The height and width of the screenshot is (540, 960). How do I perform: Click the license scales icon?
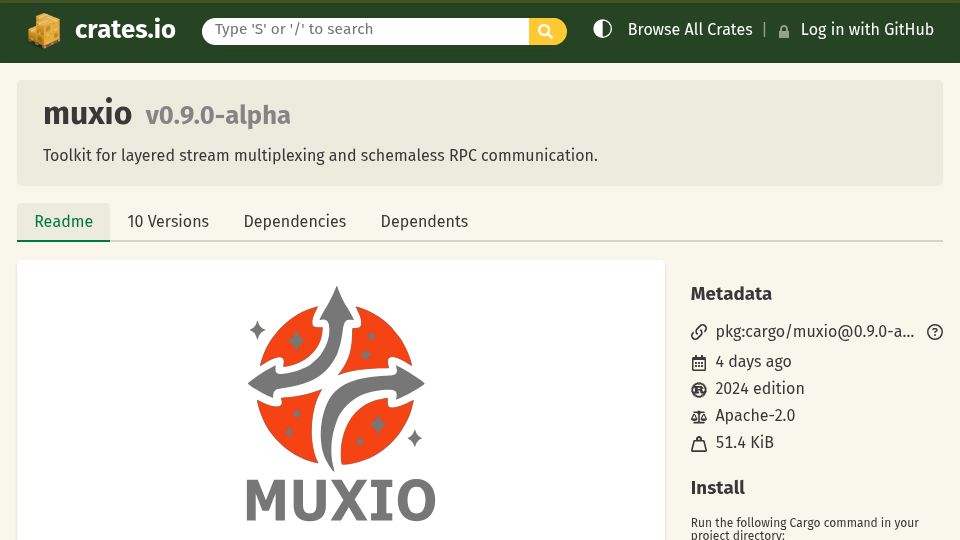(x=699, y=417)
